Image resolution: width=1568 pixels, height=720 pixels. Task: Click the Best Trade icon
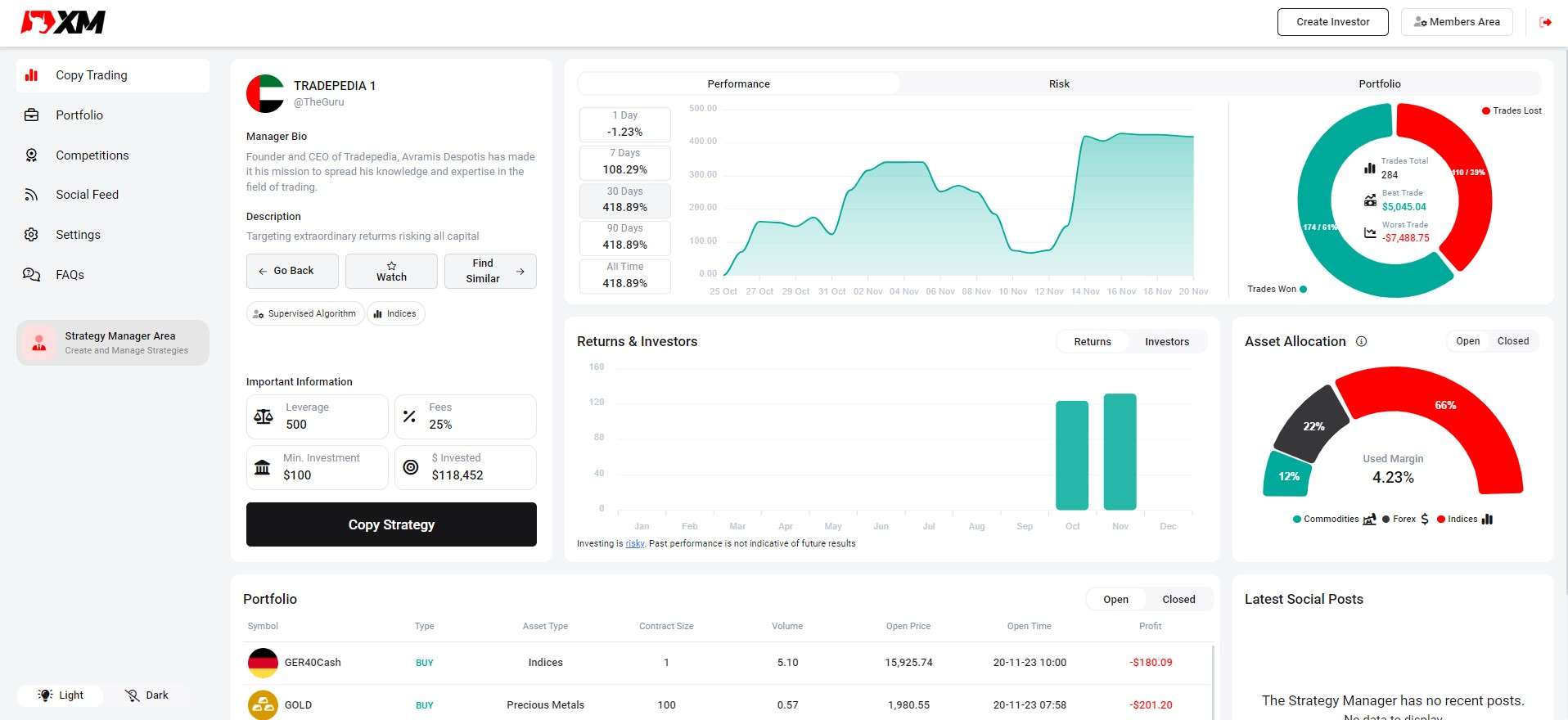[1370, 200]
